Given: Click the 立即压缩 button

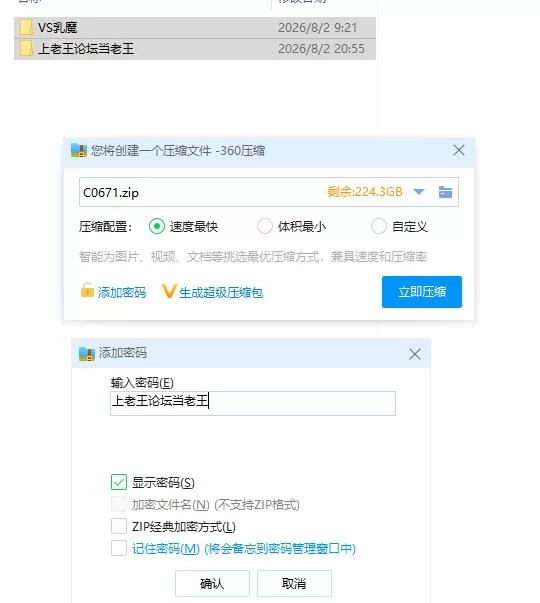Looking at the screenshot, I should click(422, 292).
